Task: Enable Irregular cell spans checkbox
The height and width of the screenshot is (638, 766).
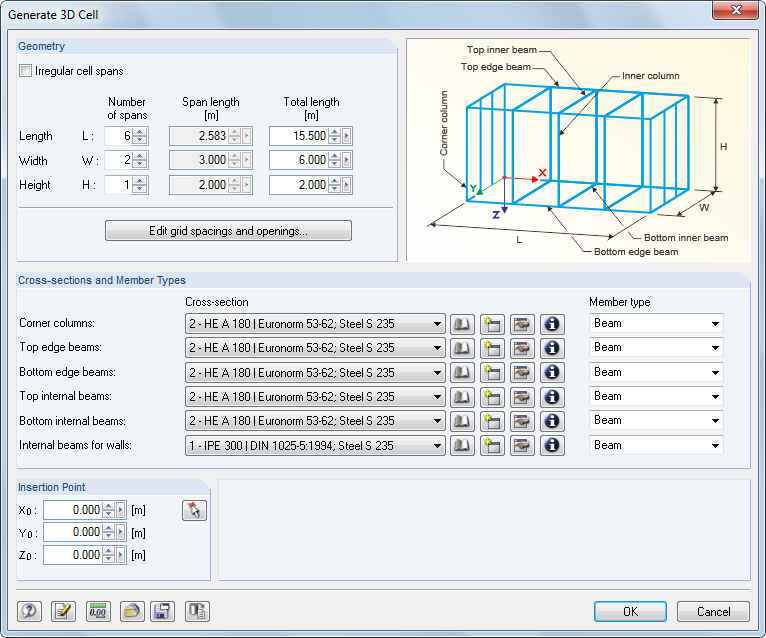Action: (x=25, y=71)
